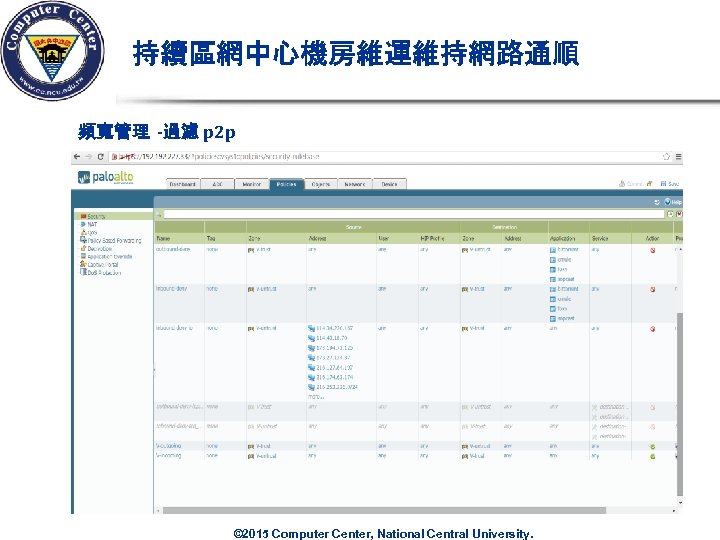Viewport: 720px width, 540px height.
Task: Select NAT in the policies sidebar
Action: [89, 225]
